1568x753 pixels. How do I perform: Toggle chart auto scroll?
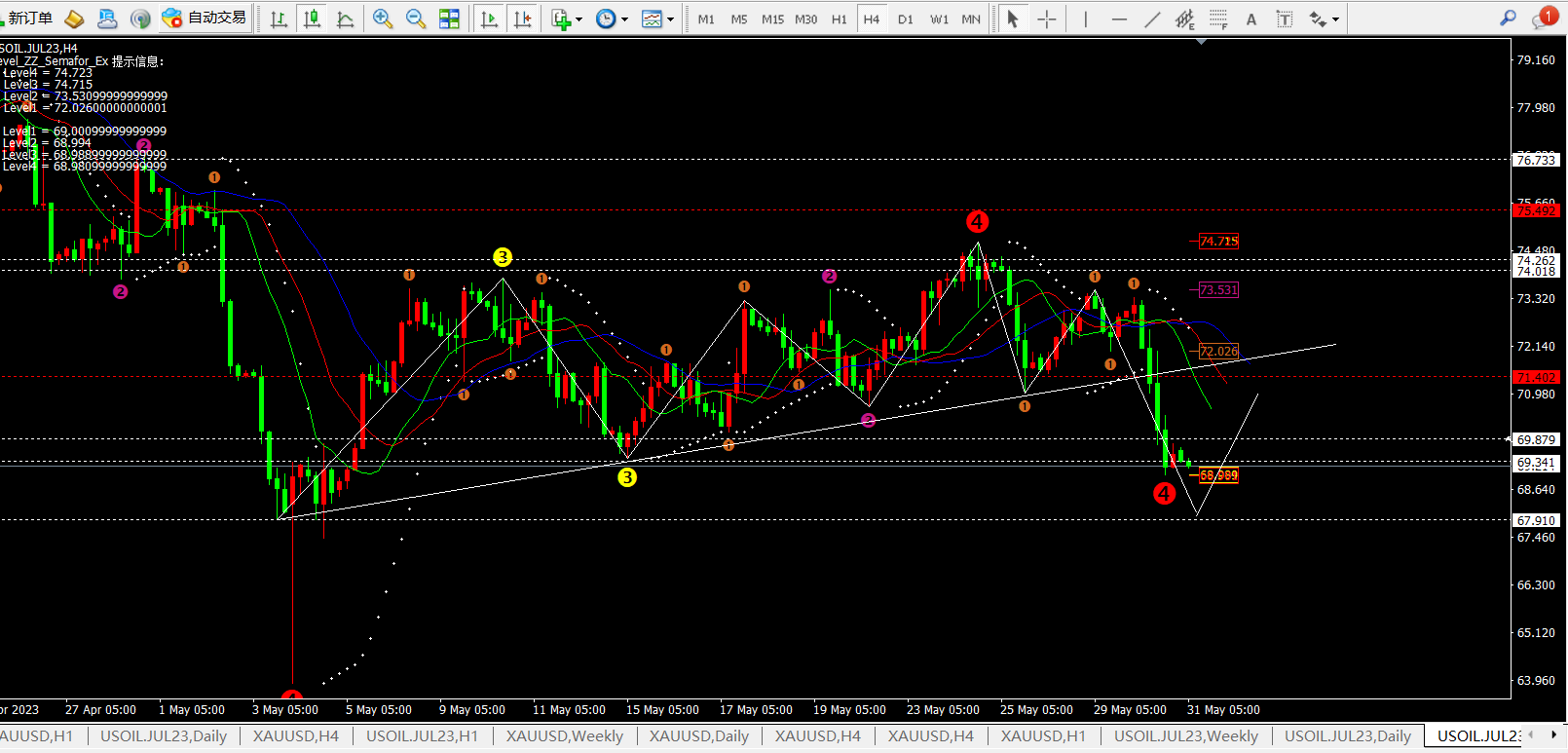(489, 19)
